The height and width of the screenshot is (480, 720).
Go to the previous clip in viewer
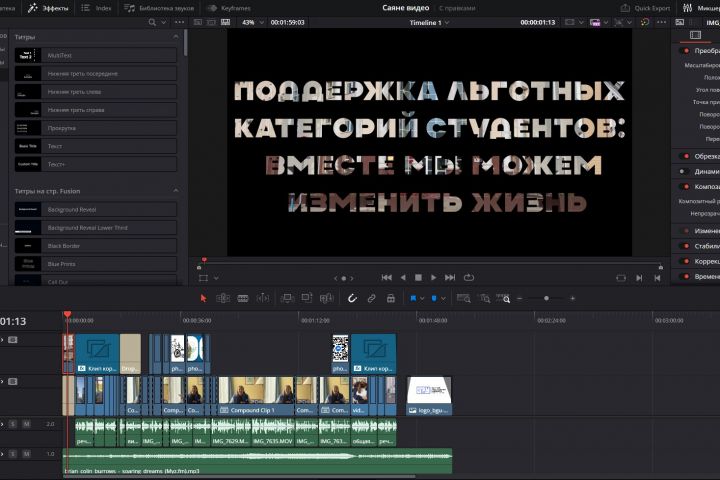point(658,278)
